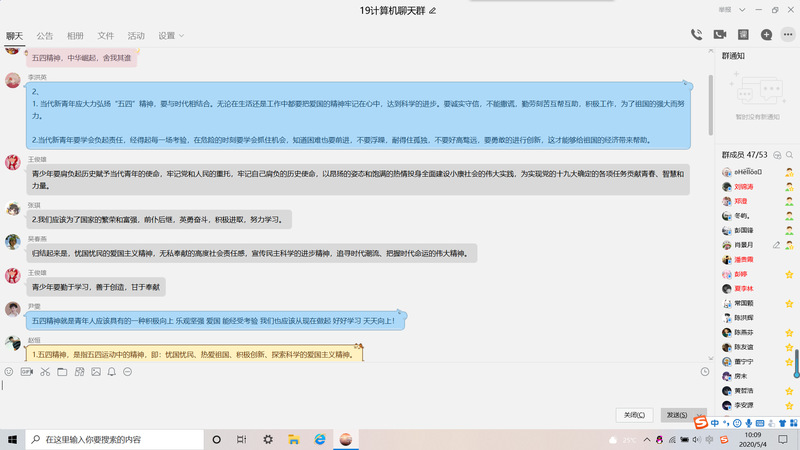
Task: Toggle Sogou Chinese/English input mode
Action: (x=714, y=423)
